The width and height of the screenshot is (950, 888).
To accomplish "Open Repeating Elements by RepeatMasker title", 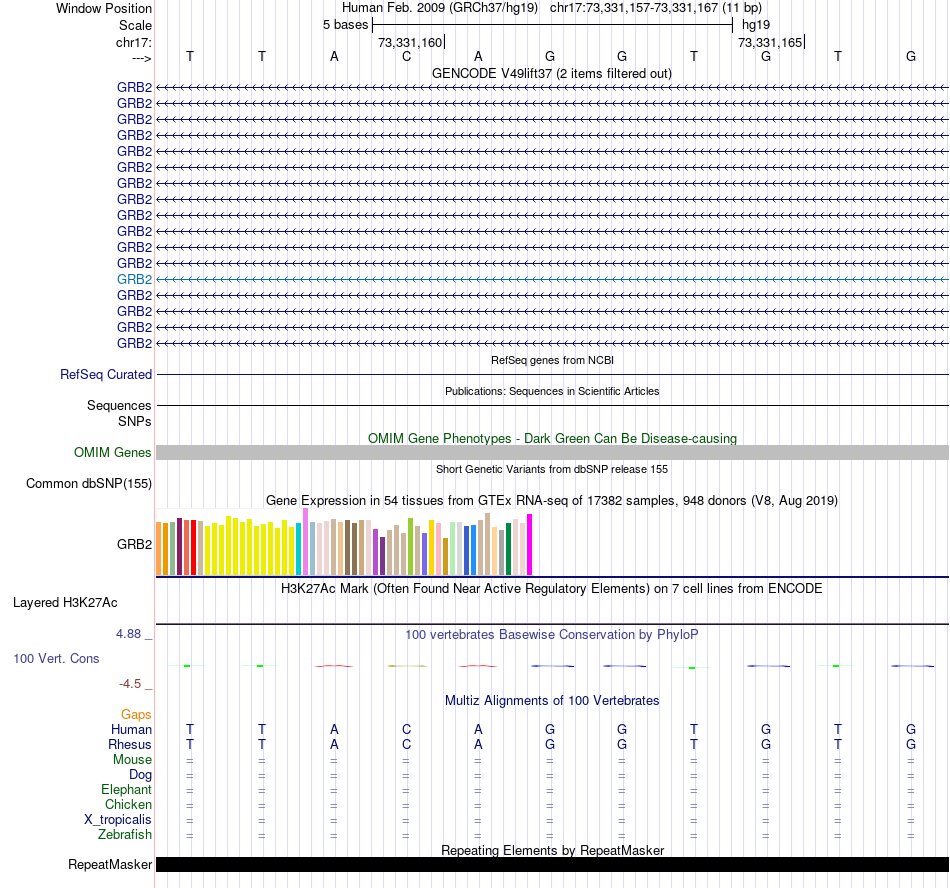I will [552, 850].
